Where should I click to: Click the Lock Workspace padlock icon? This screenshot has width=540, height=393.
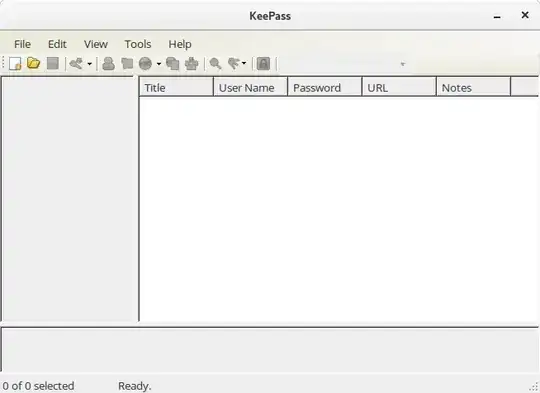tap(263, 64)
